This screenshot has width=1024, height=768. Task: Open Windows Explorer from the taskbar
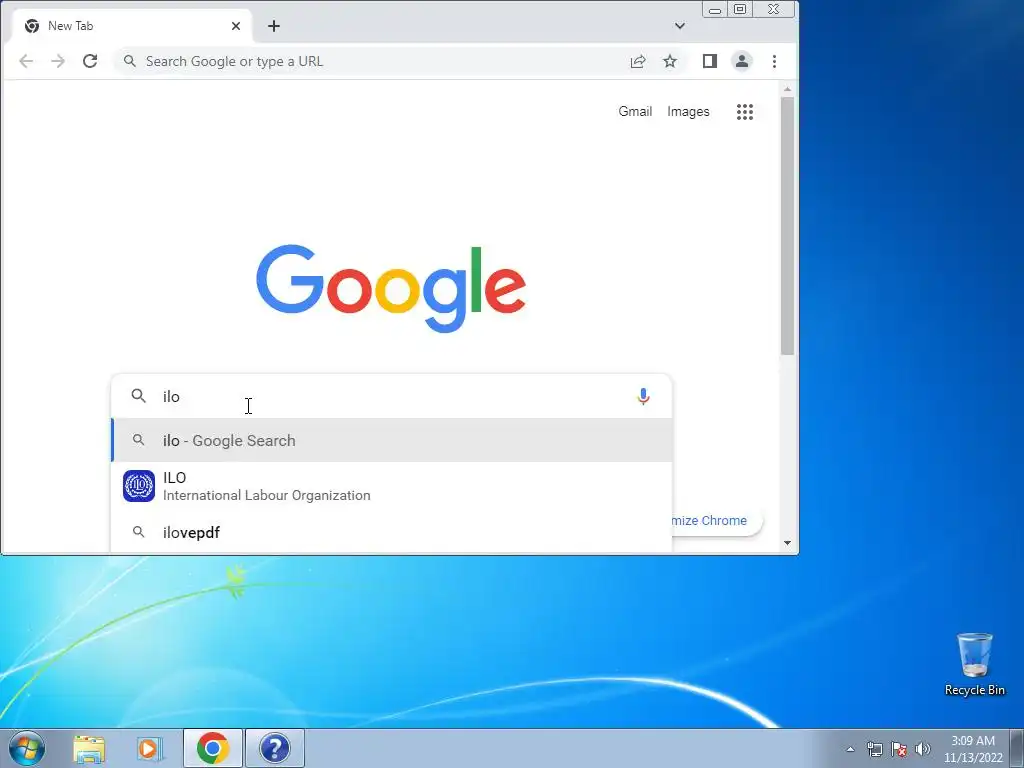tap(89, 749)
